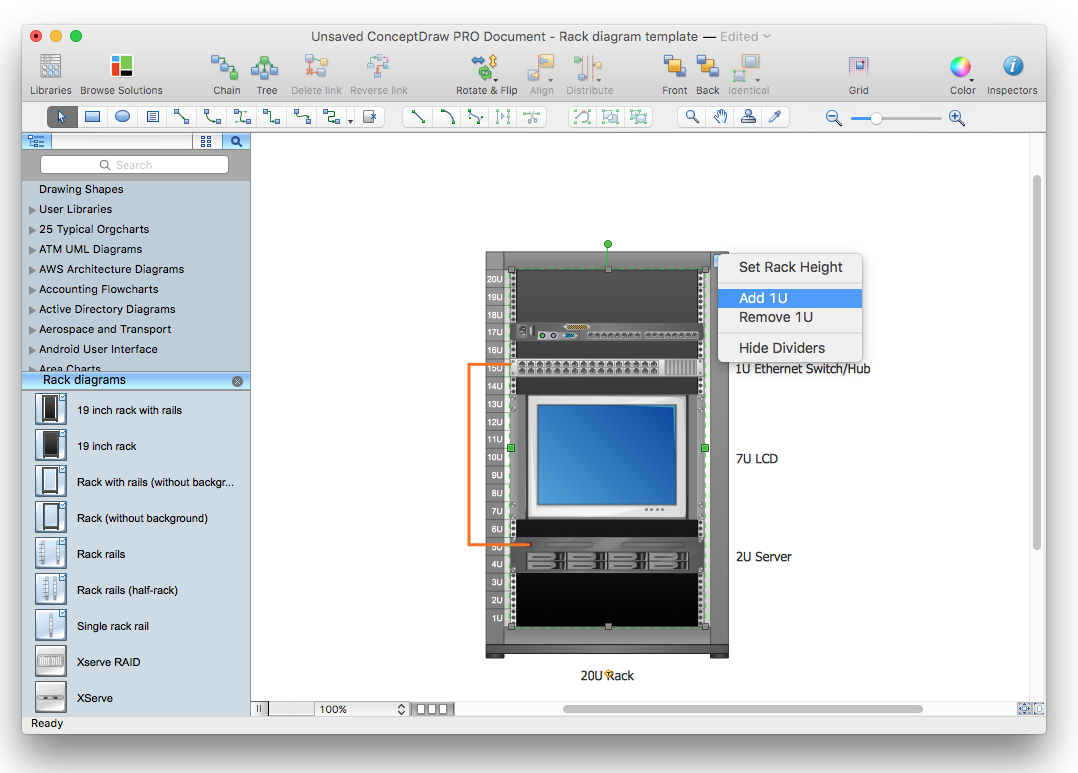
Task: Click the 7U LCD label
Action: coord(757,459)
